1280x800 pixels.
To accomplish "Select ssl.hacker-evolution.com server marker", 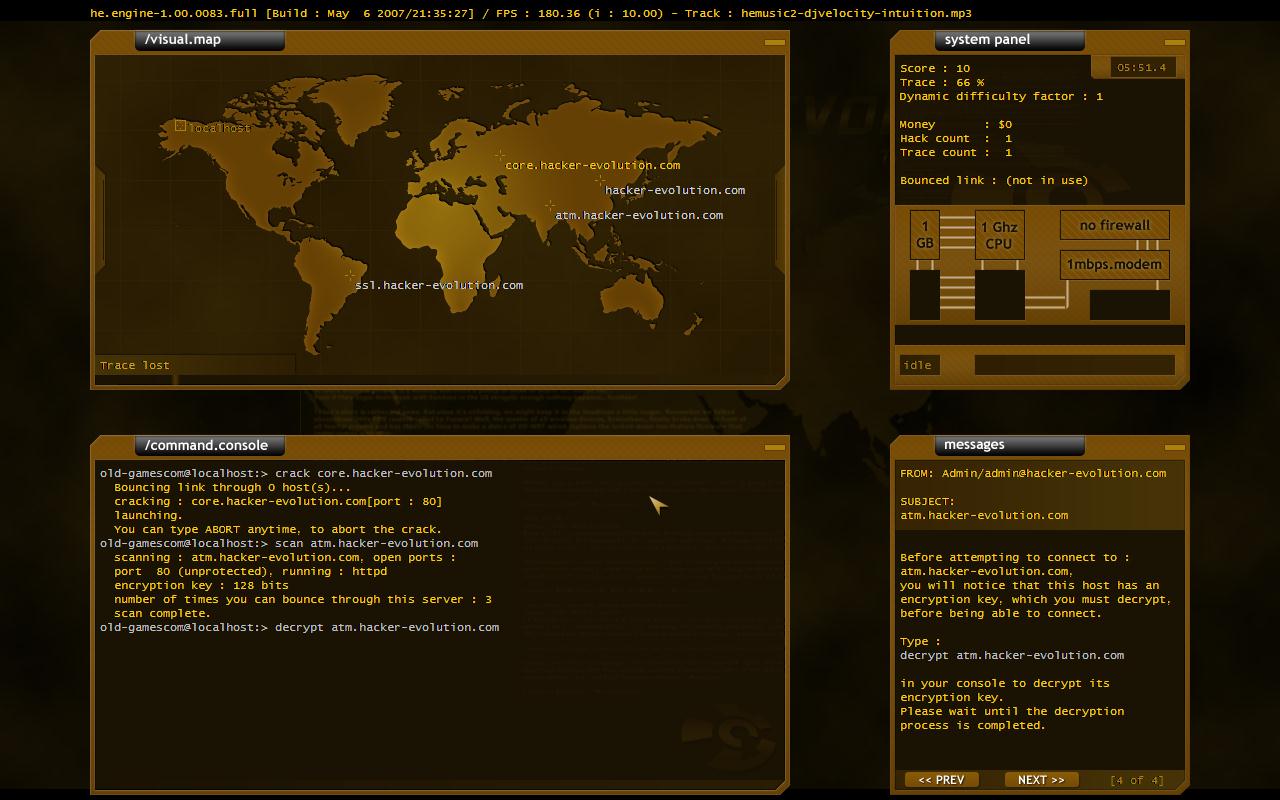I will (x=350, y=275).
